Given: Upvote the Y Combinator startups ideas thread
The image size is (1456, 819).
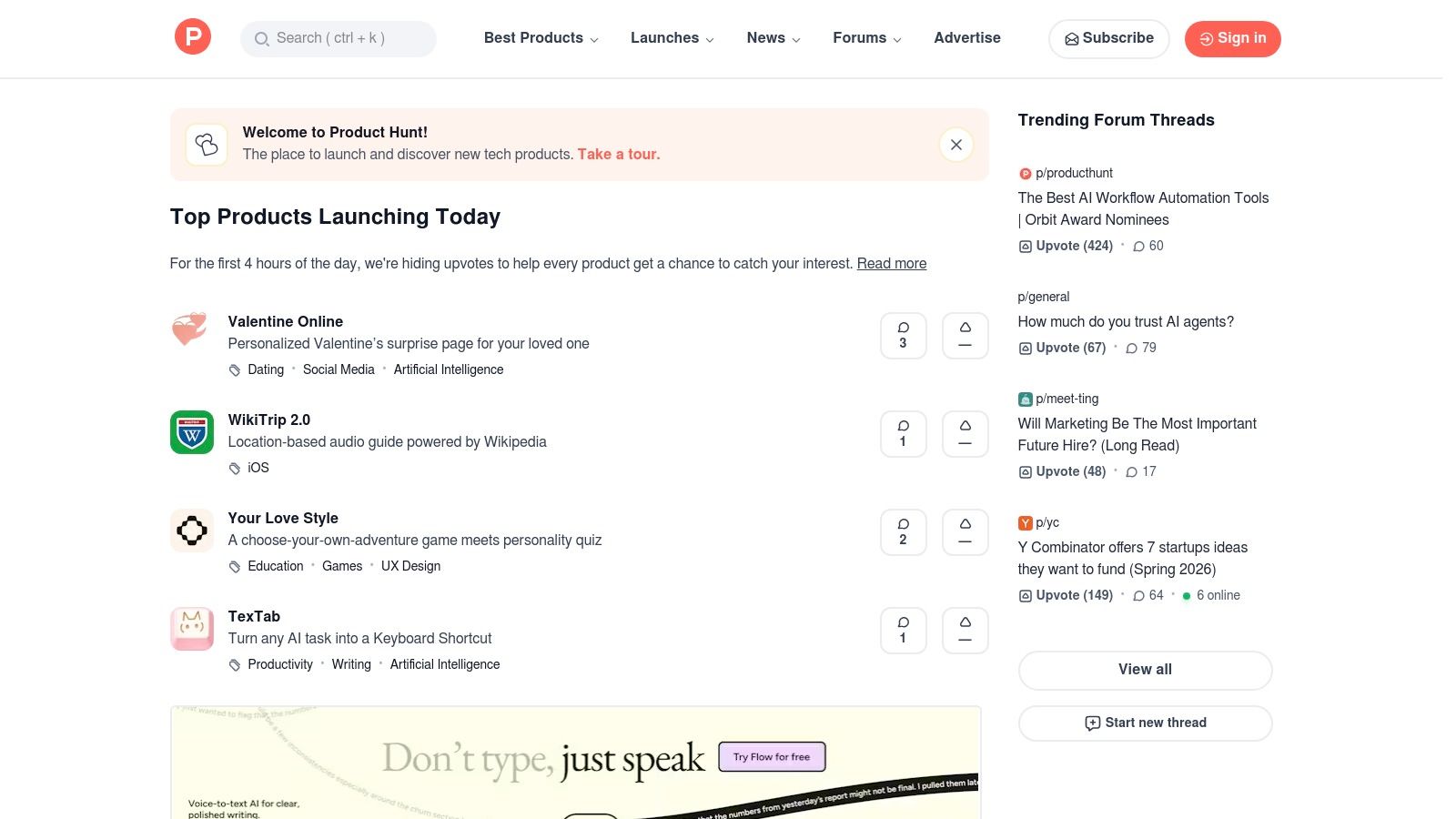Looking at the screenshot, I should click(x=1066, y=595).
